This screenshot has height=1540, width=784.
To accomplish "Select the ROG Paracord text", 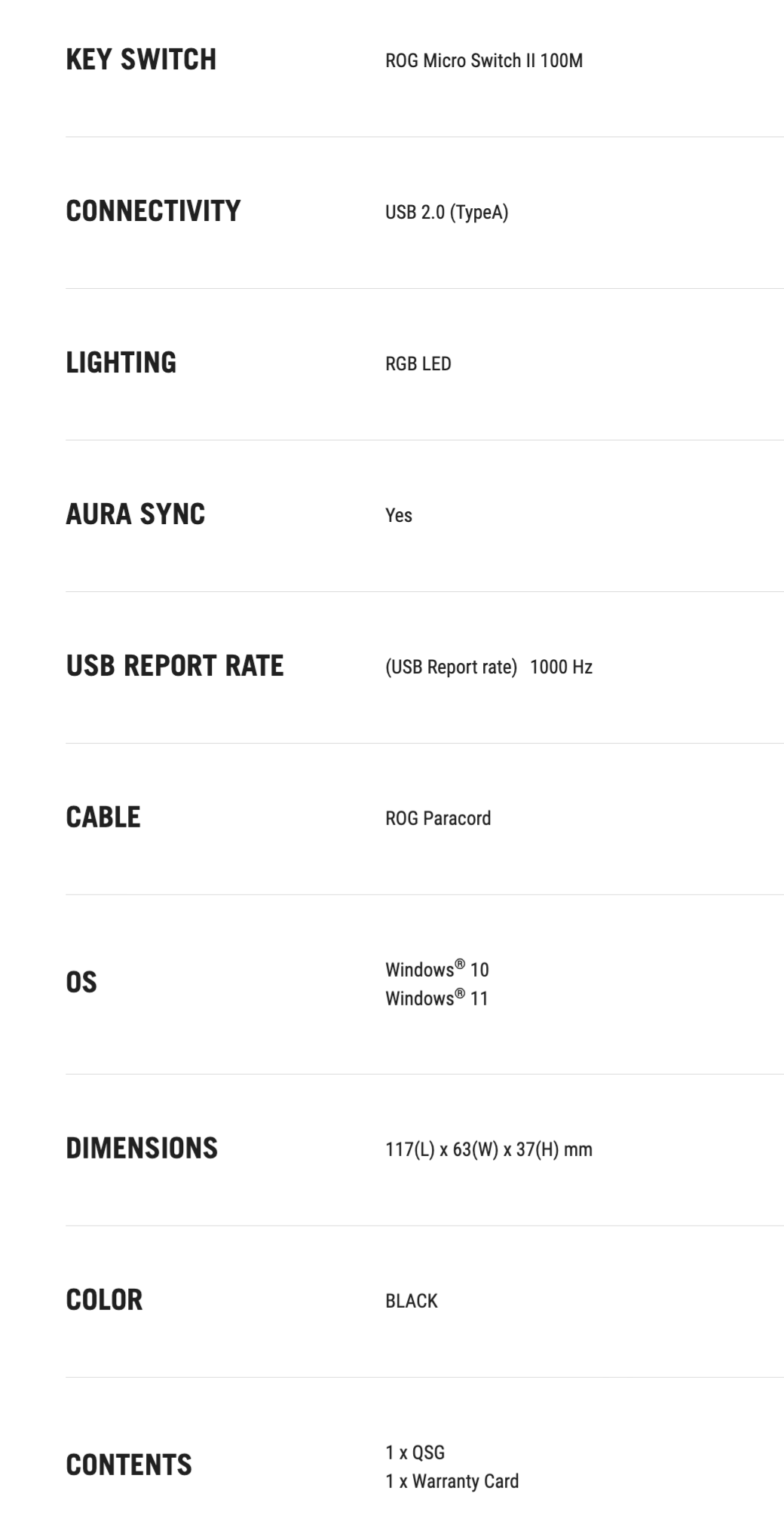I will [437, 819].
